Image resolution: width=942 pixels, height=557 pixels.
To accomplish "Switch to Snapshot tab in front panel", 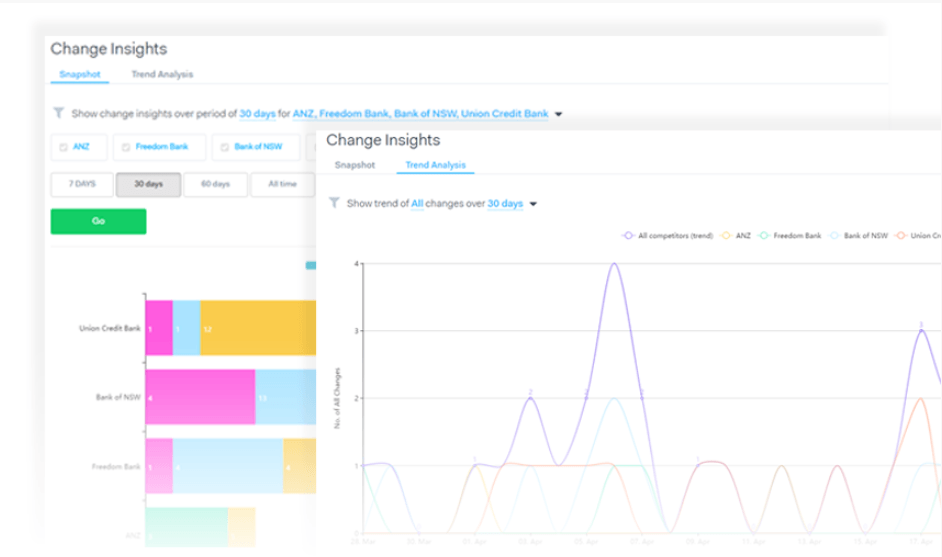I will [x=354, y=165].
